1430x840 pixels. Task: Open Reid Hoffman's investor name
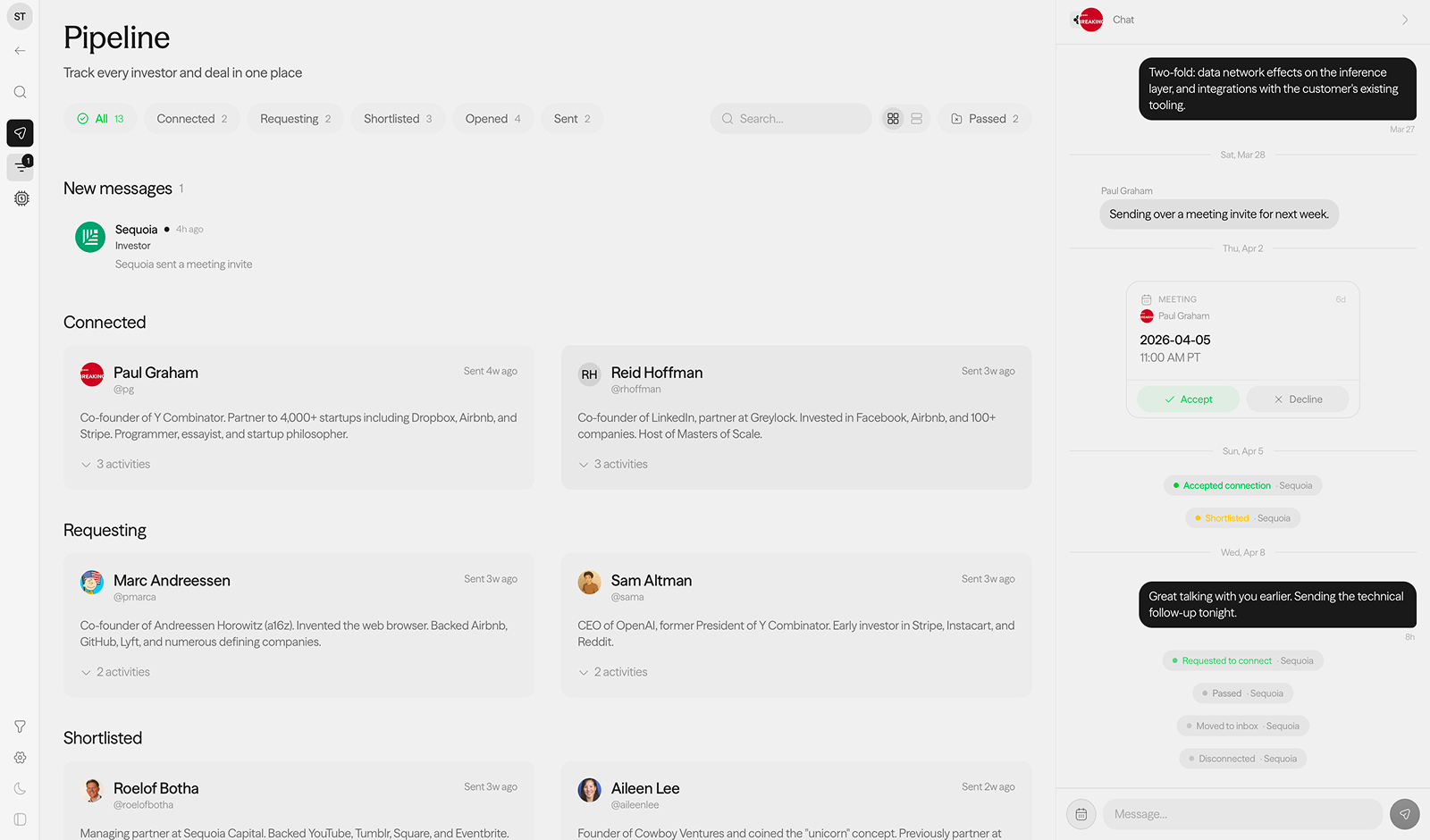pyautogui.click(x=657, y=373)
